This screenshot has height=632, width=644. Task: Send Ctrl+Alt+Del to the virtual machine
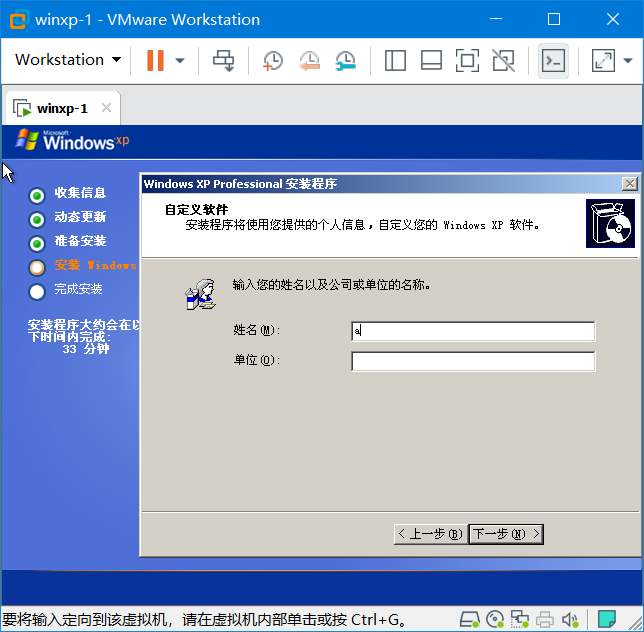pyautogui.click(x=223, y=61)
